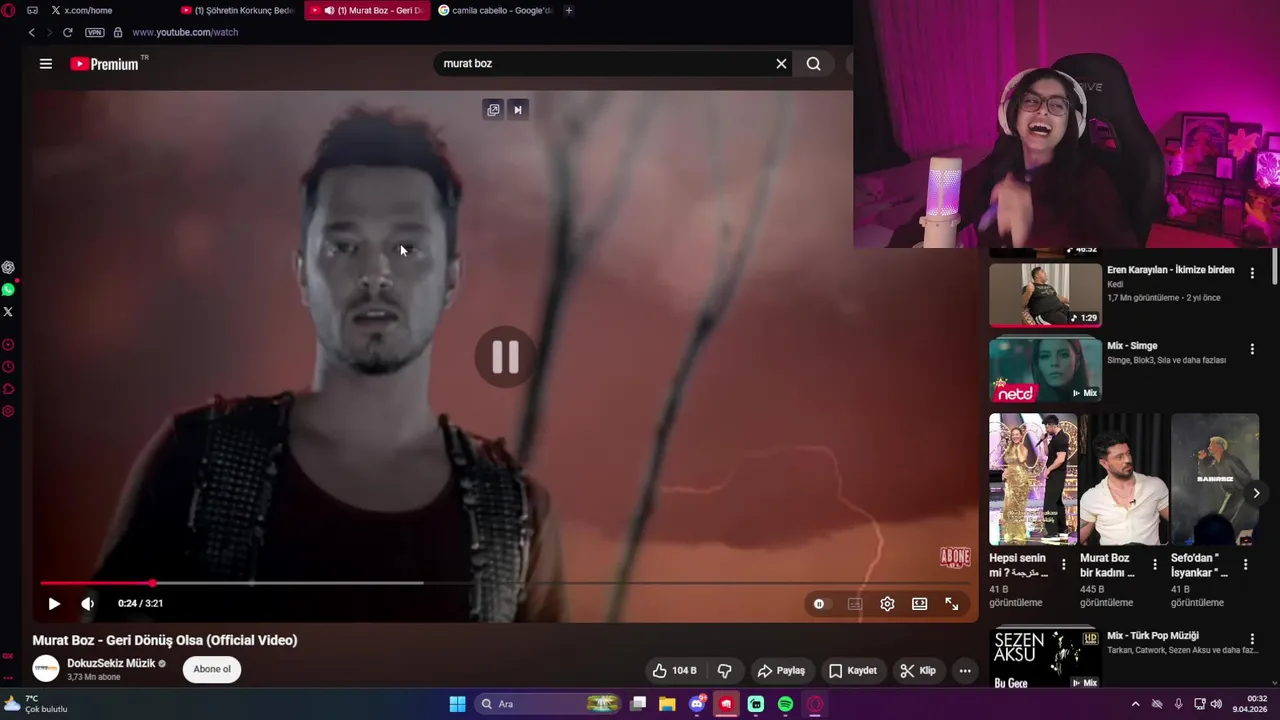Open 'Murat Boz bir kadını' short thumbnail

1124,480
